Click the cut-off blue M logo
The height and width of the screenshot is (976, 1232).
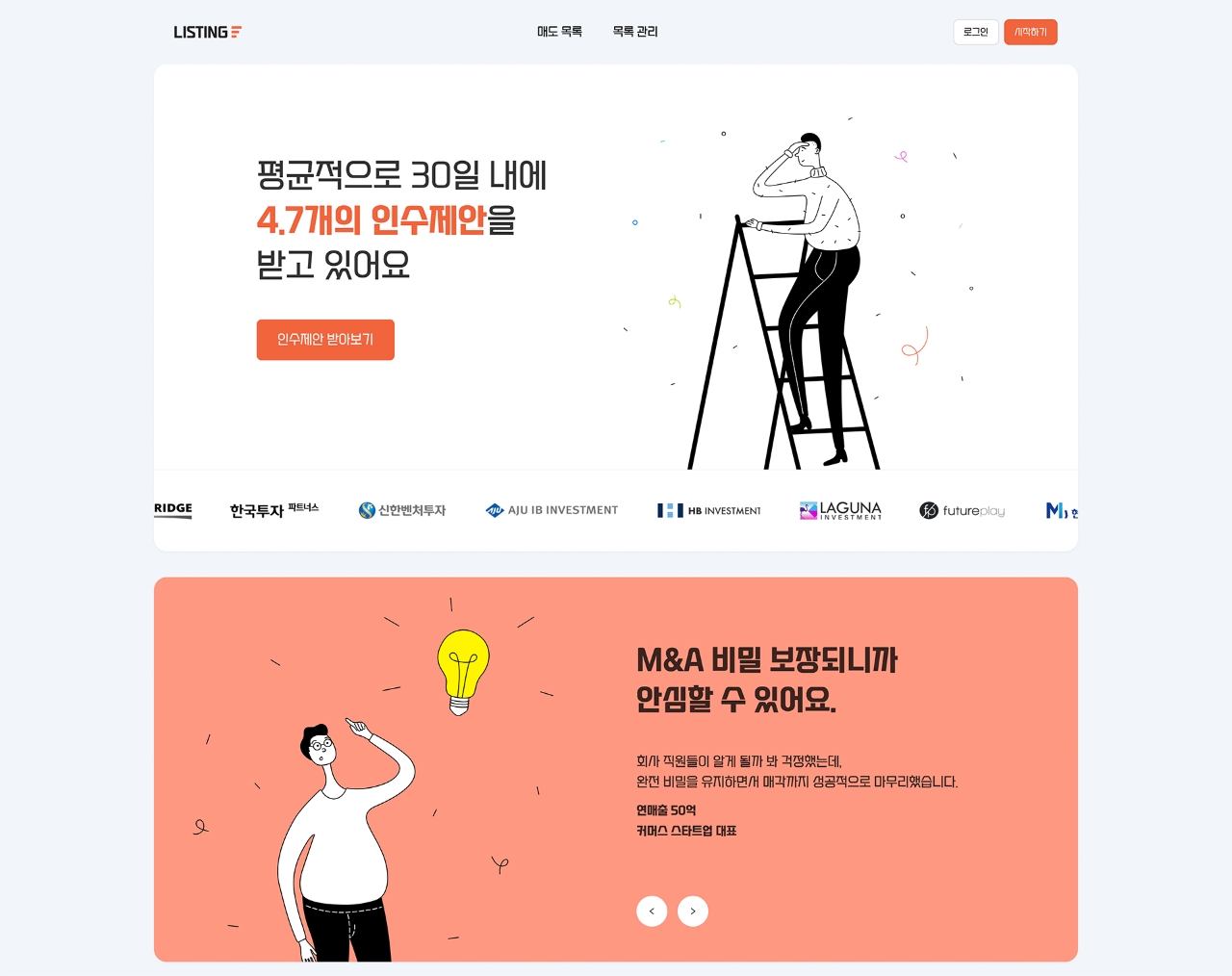coord(1062,510)
